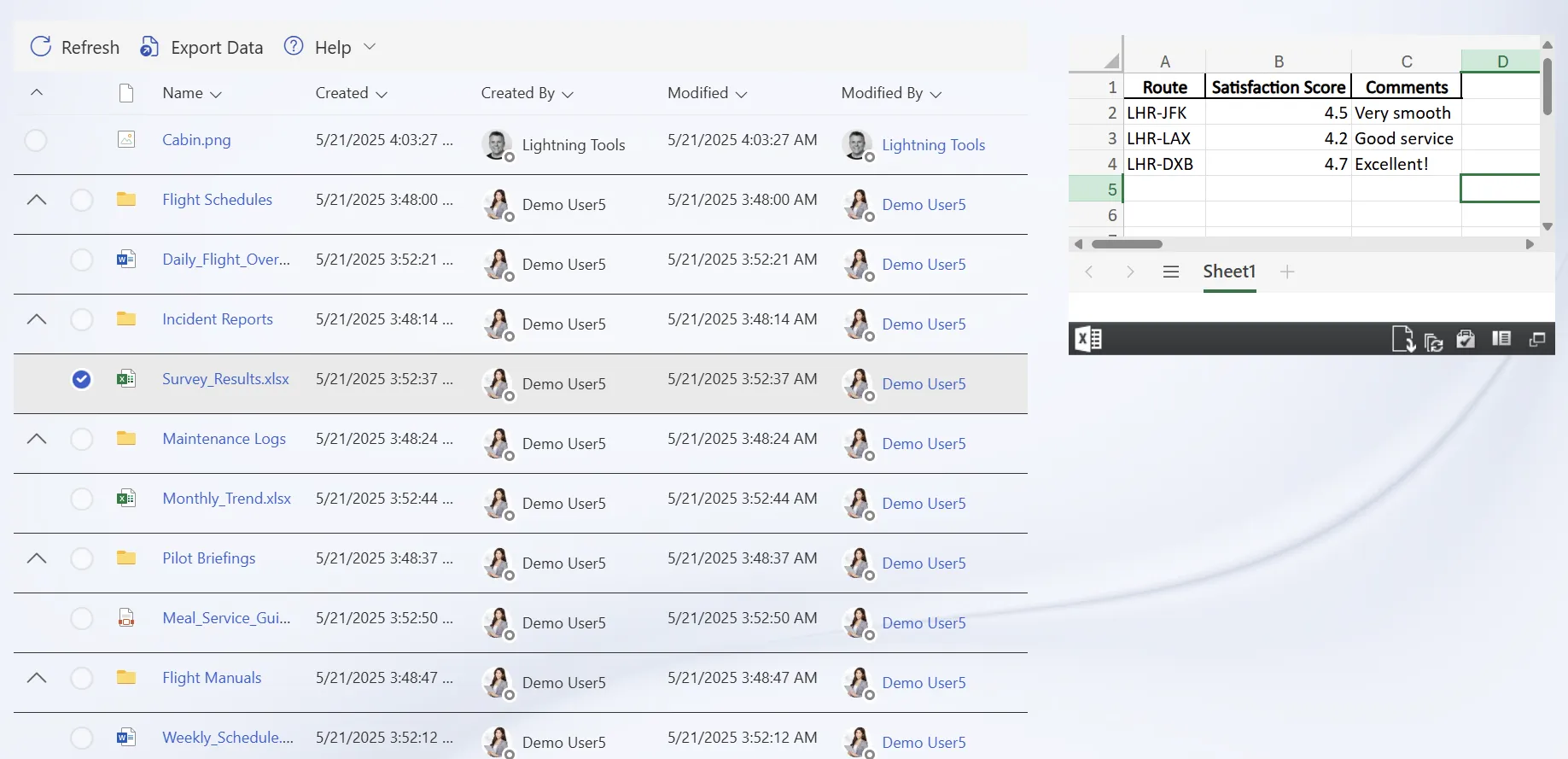Click the spreadsheet horizontal scrollbar thumb
The height and width of the screenshot is (759, 1568).
(1127, 244)
